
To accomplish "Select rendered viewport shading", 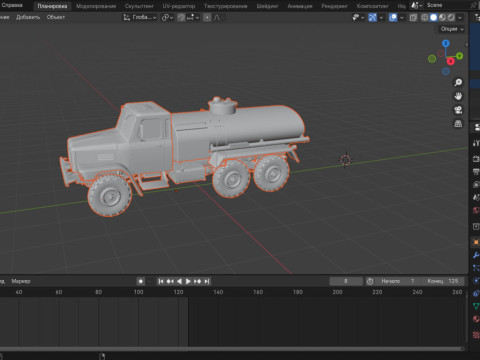I will coord(451,17).
